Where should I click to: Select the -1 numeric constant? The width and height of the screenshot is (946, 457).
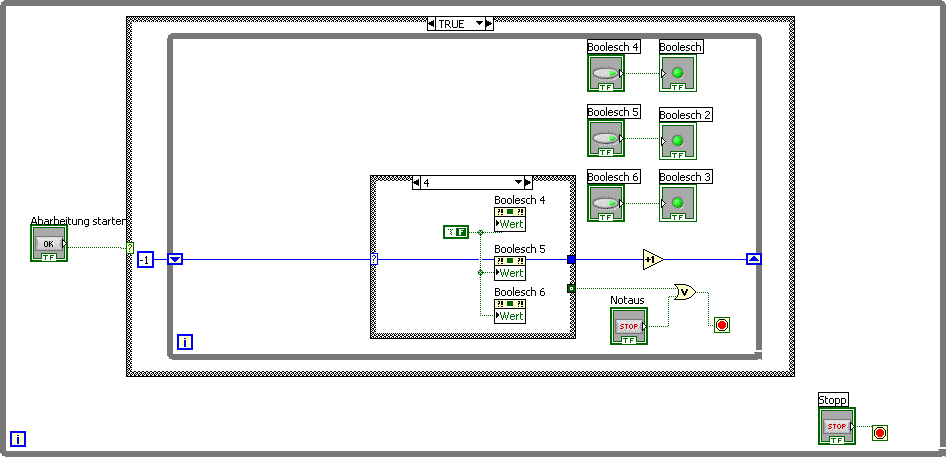145,260
